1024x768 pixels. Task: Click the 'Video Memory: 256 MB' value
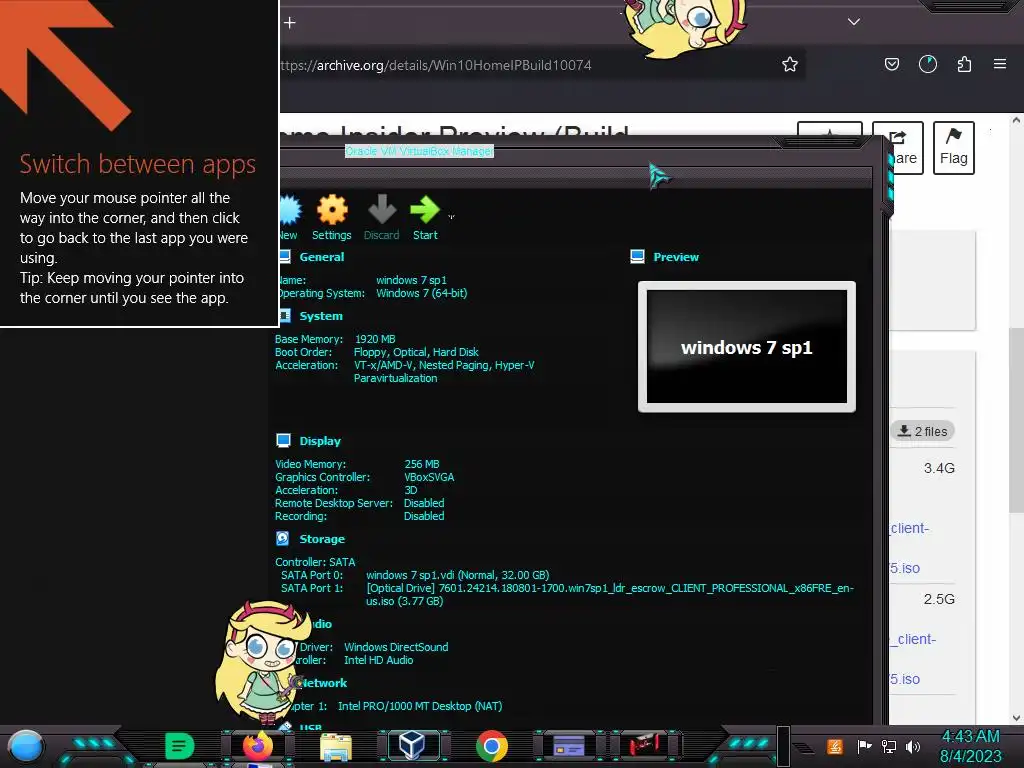tap(422, 464)
